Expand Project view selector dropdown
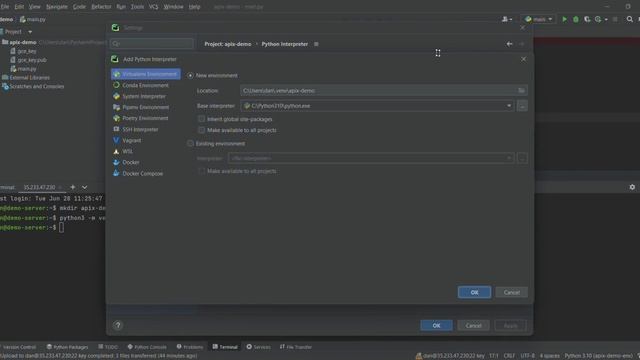Screen dimensions: 640x360 (30, 32)
